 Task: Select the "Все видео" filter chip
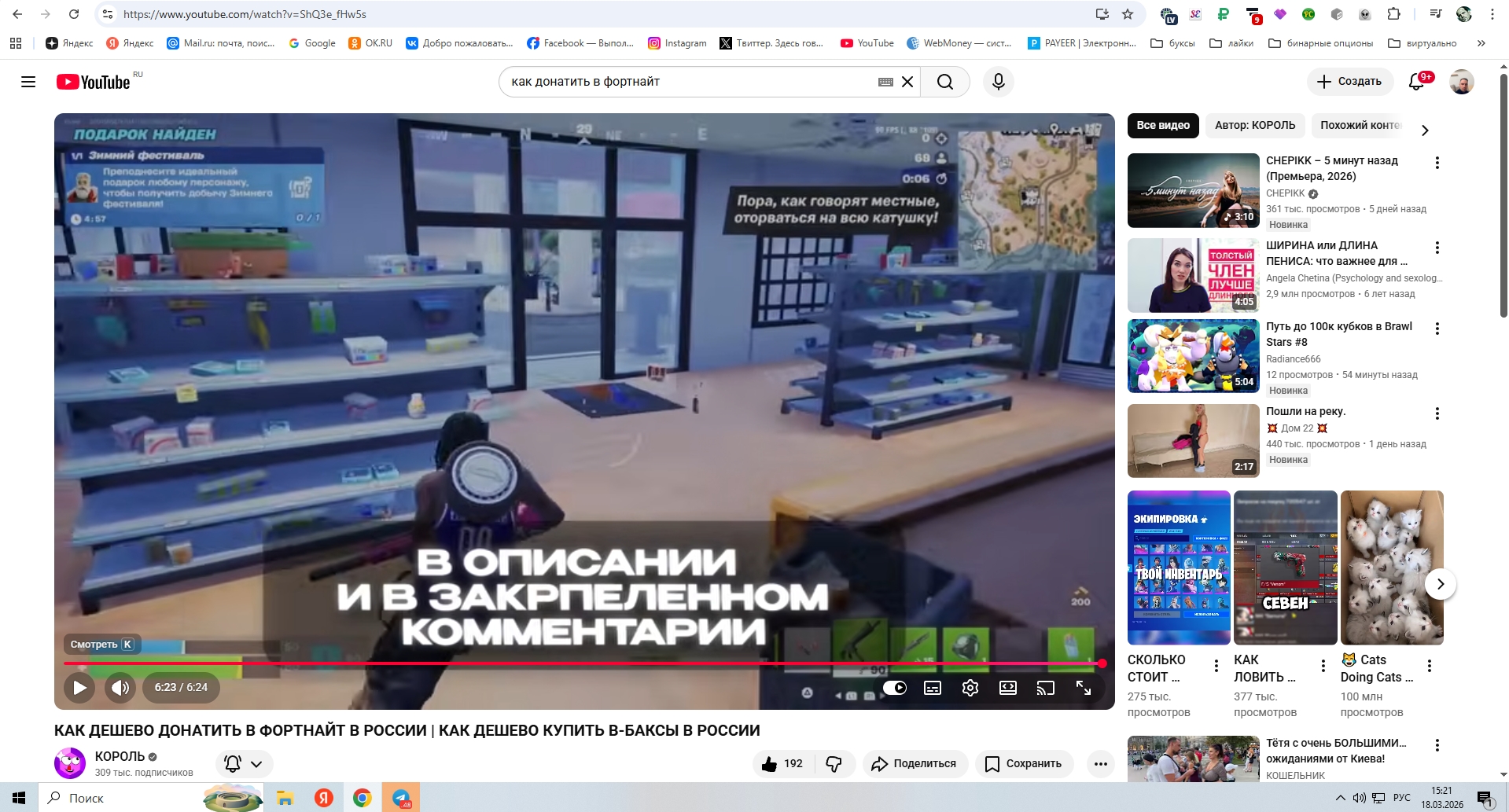point(1162,126)
